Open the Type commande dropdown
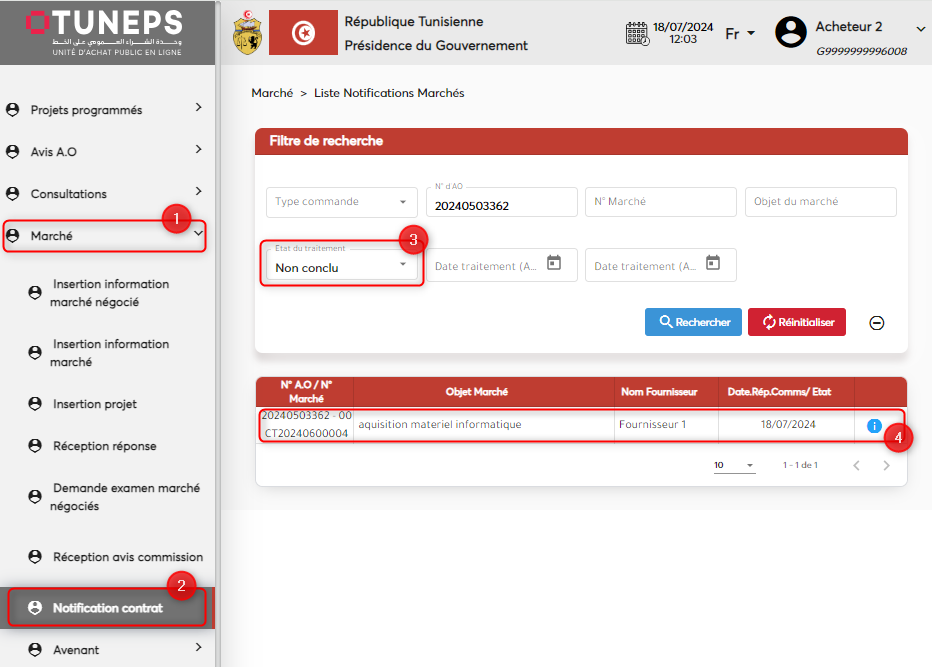The width and height of the screenshot is (932, 667). (x=341, y=202)
